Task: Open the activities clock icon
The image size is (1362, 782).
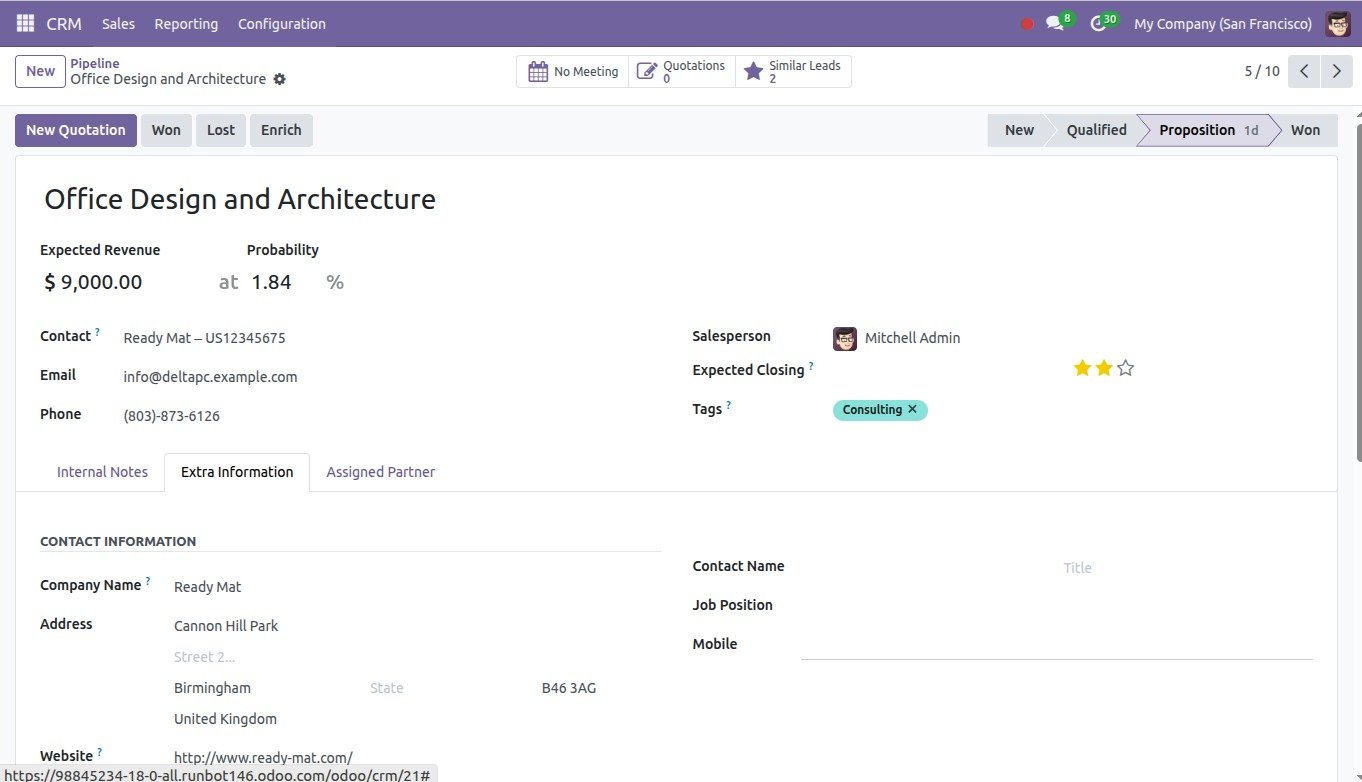Action: (x=1099, y=23)
